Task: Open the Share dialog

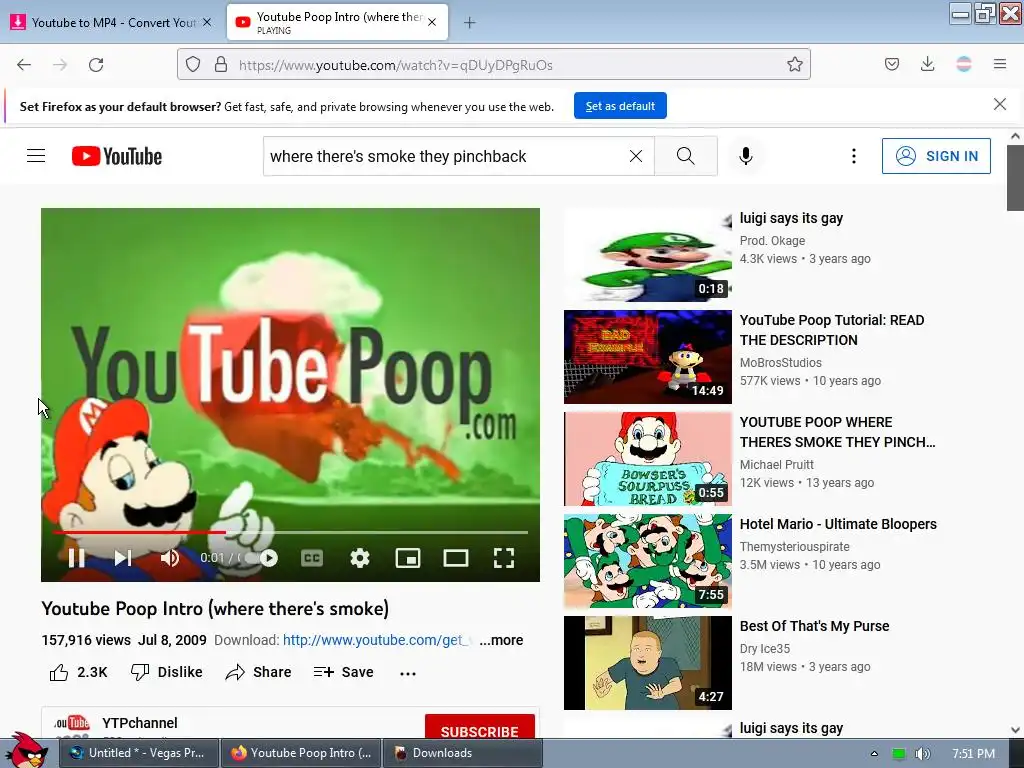Action: (259, 672)
